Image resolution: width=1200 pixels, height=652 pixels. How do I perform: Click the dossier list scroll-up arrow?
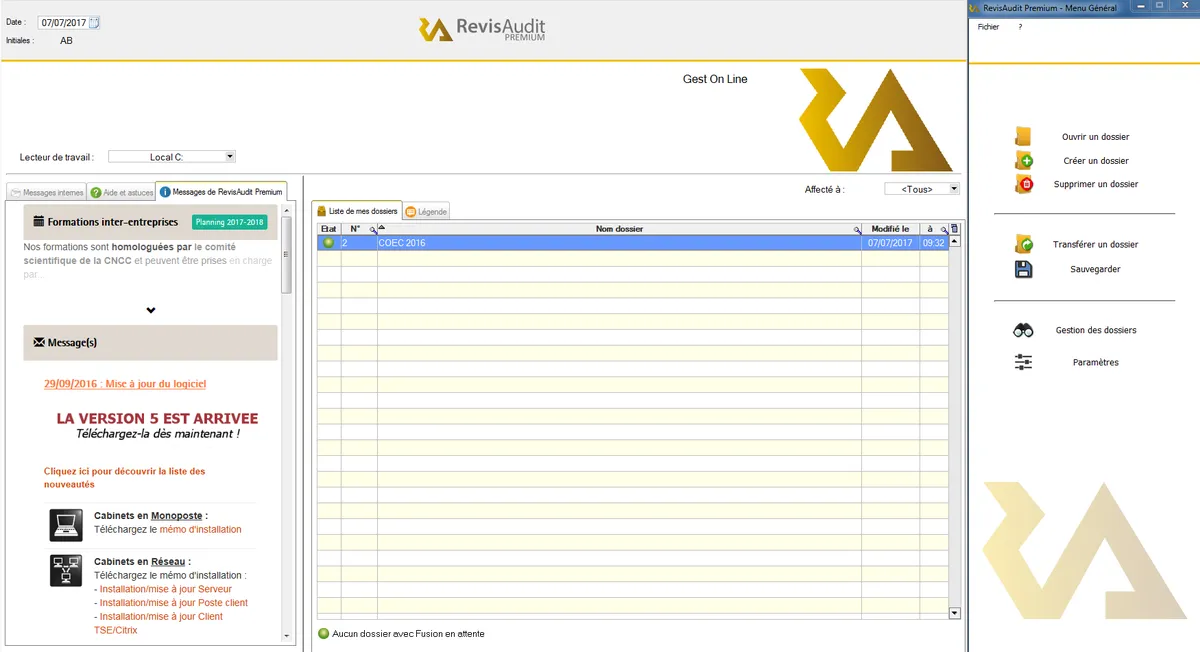[954, 241]
